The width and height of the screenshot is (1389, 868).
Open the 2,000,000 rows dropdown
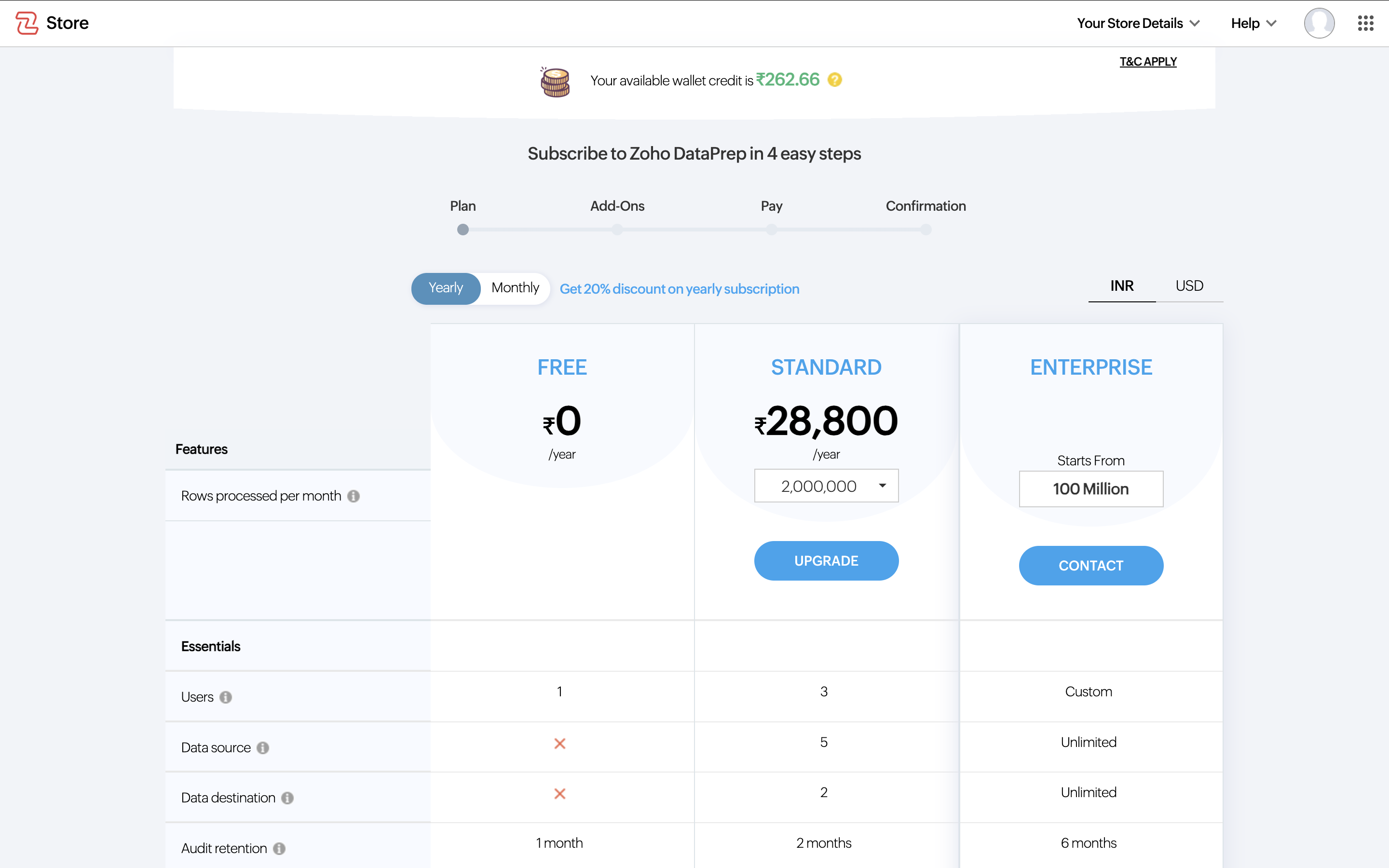pyautogui.click(x=826, y=486)
